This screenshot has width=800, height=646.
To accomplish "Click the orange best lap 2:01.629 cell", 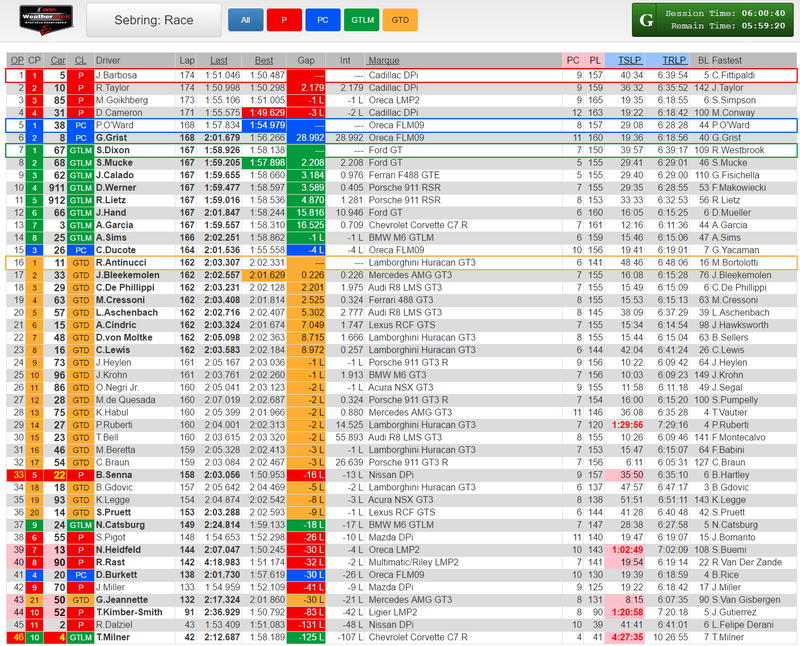I will tap(264, 275).
